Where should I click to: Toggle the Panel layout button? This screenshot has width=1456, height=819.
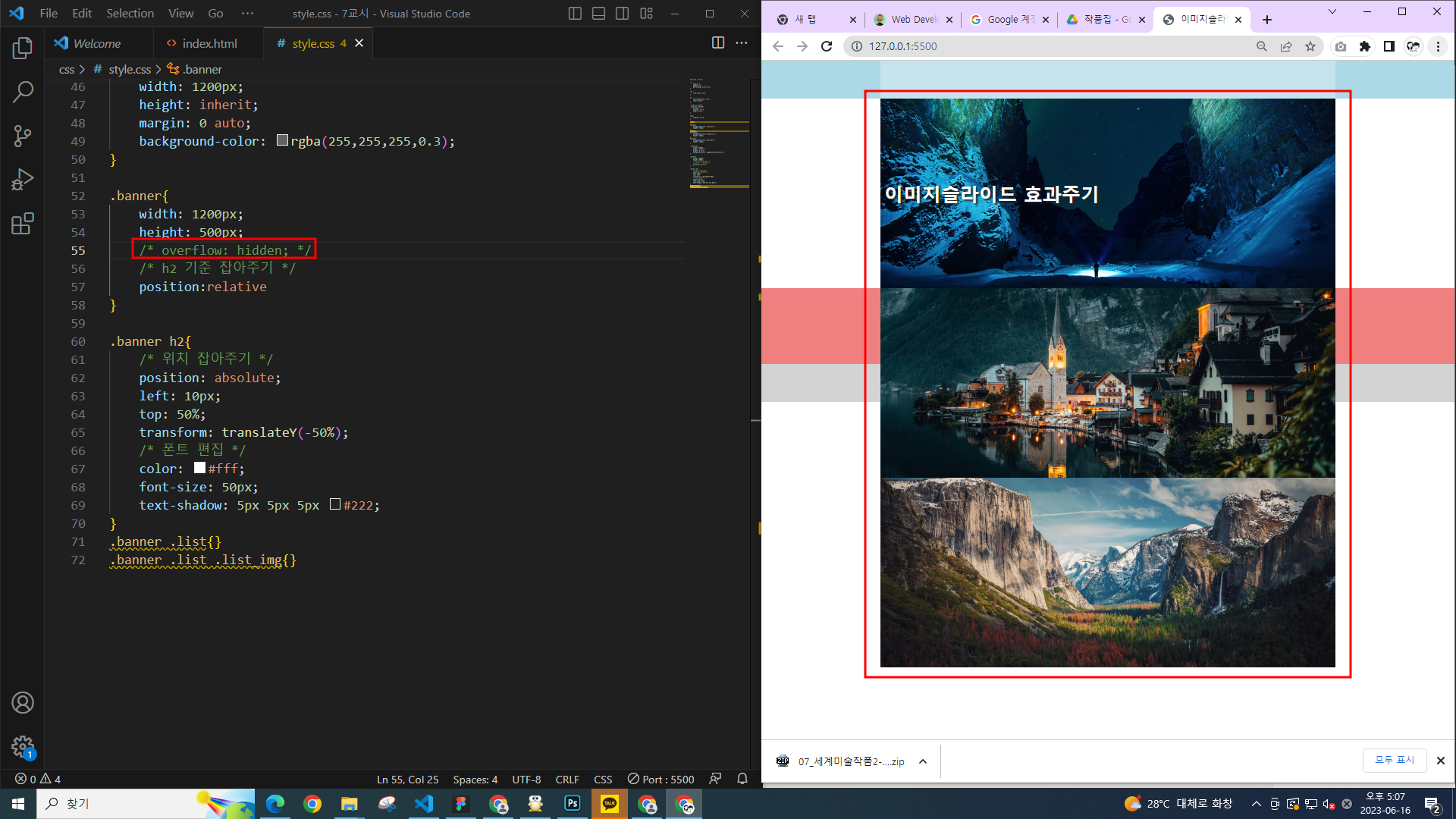(x=598, y=14)
